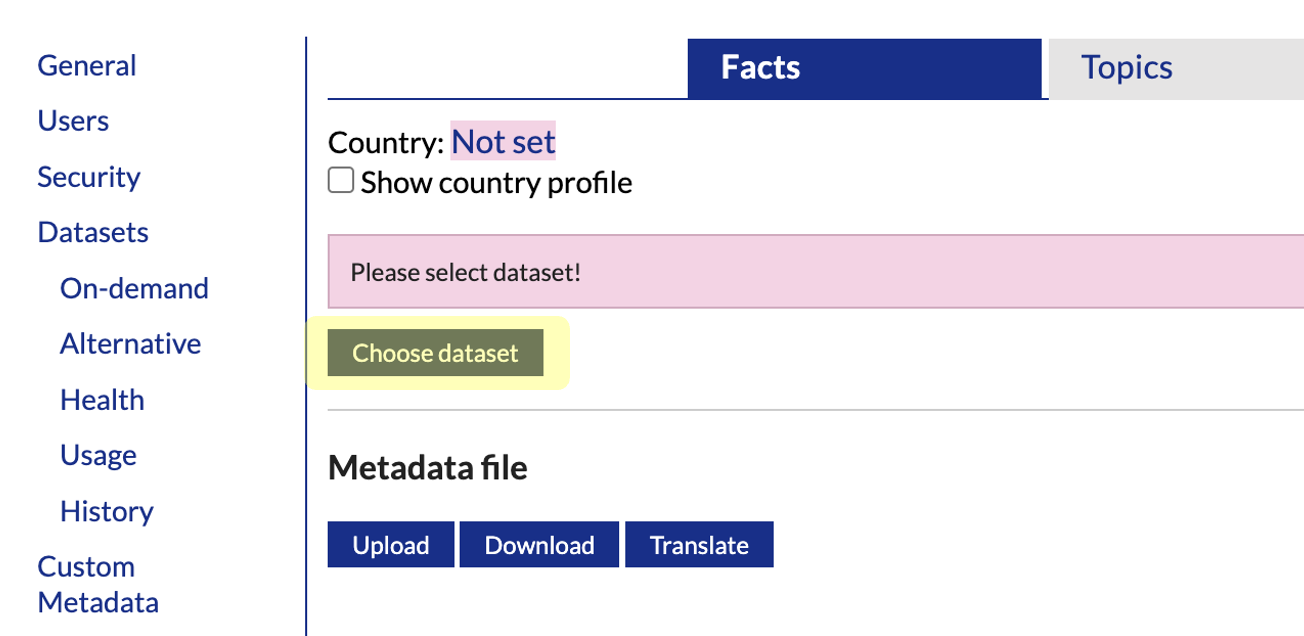Screen dimensions: 1304x636
Task: Open the Usage page
Action: [x=98, y=455]
